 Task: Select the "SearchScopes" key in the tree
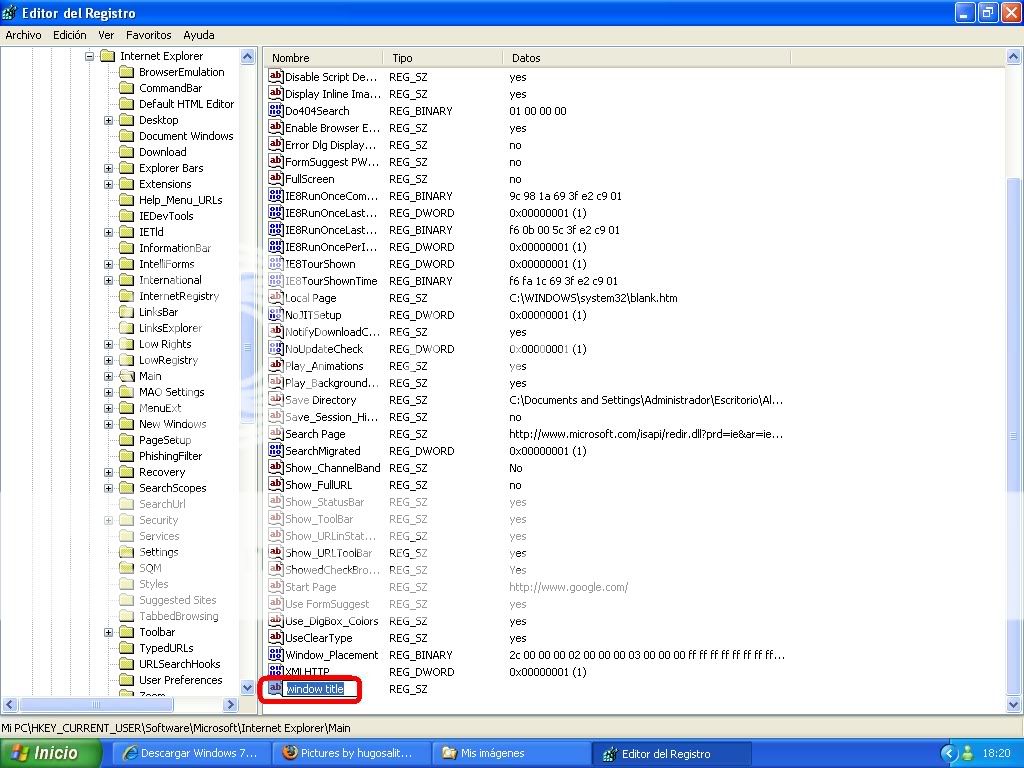[172, 488]
